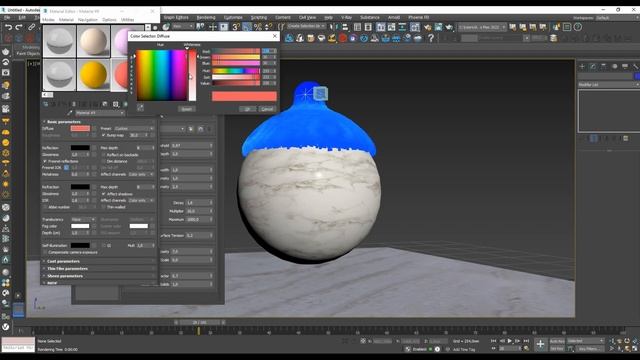
Task: Expand the Sheen parameters rollout
Action: (x=64, y=276)
